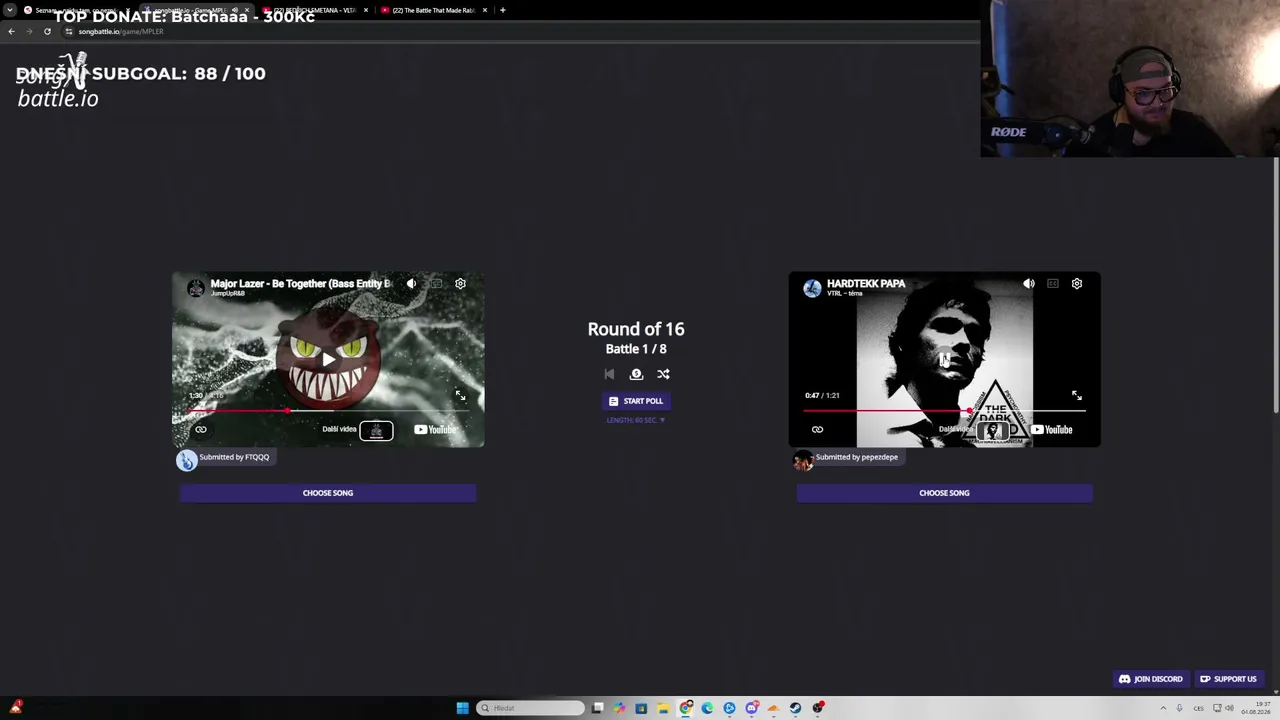The width and height of the screenshot is (1280, 720).
Task: Open a new browser tab
Action: pos(503,10)
